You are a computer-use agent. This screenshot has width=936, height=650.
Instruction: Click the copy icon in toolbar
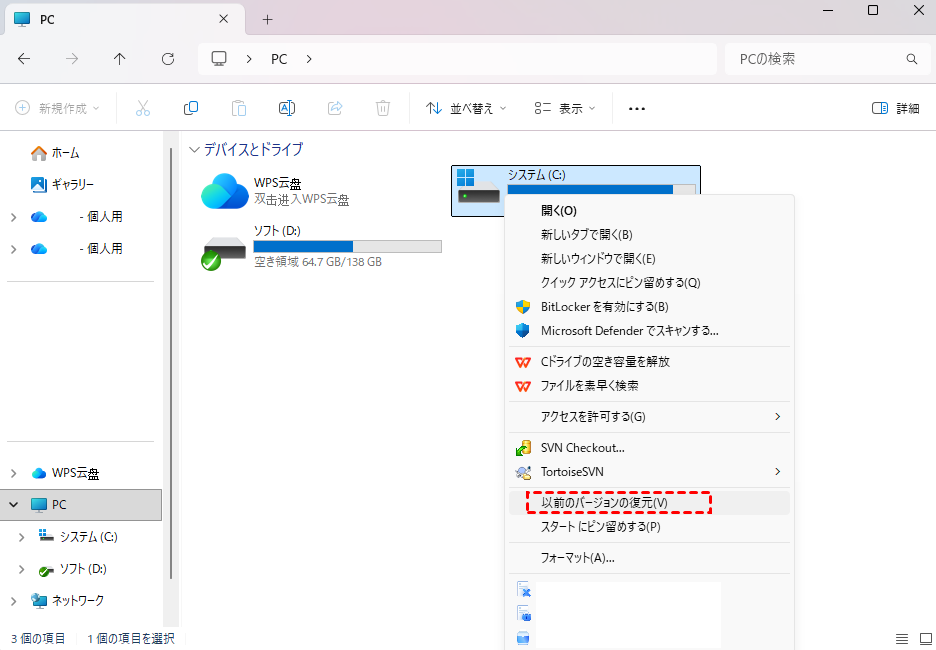coord(191,108)
